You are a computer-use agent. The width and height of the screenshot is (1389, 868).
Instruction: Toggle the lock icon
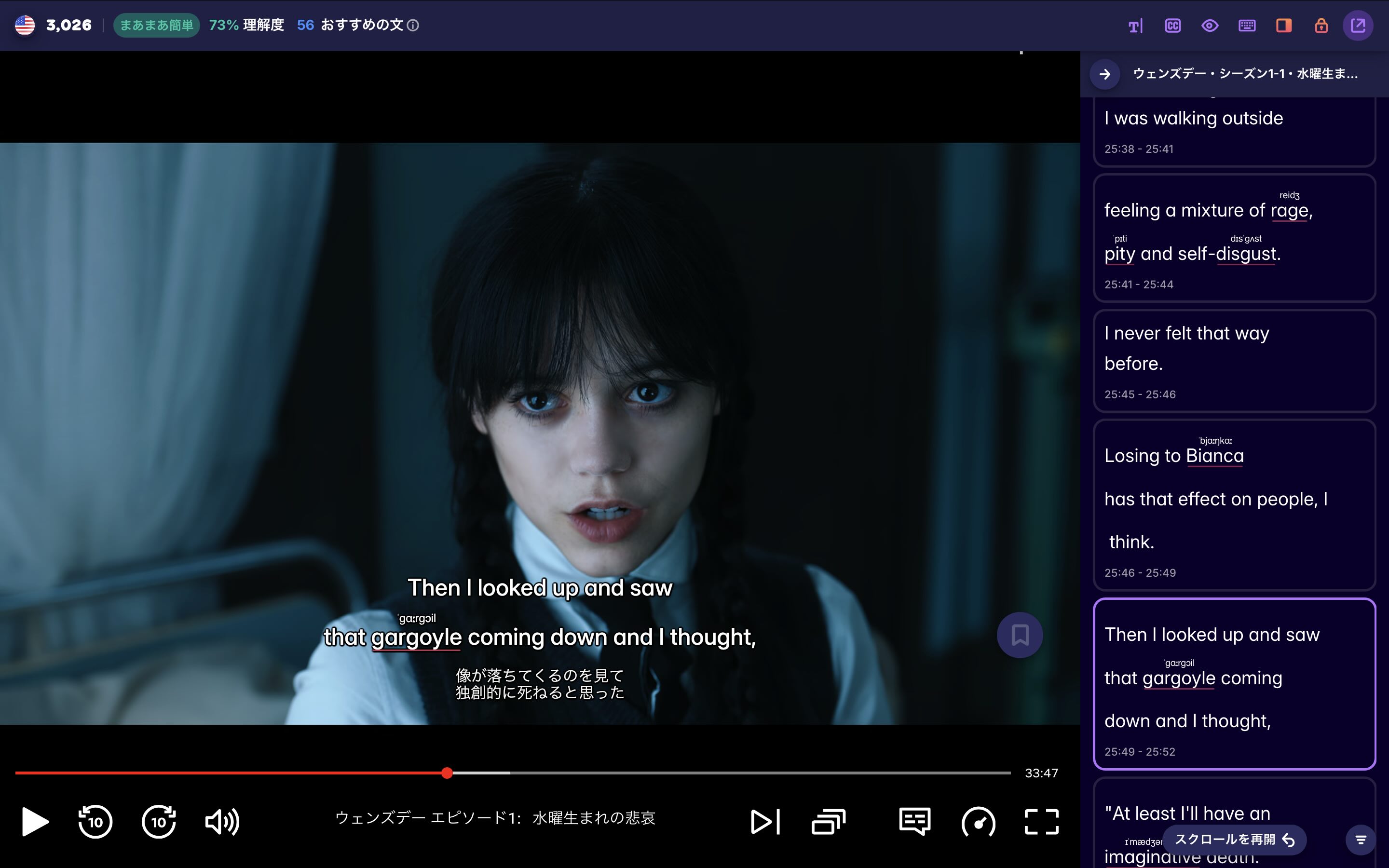pos(1321,25)
